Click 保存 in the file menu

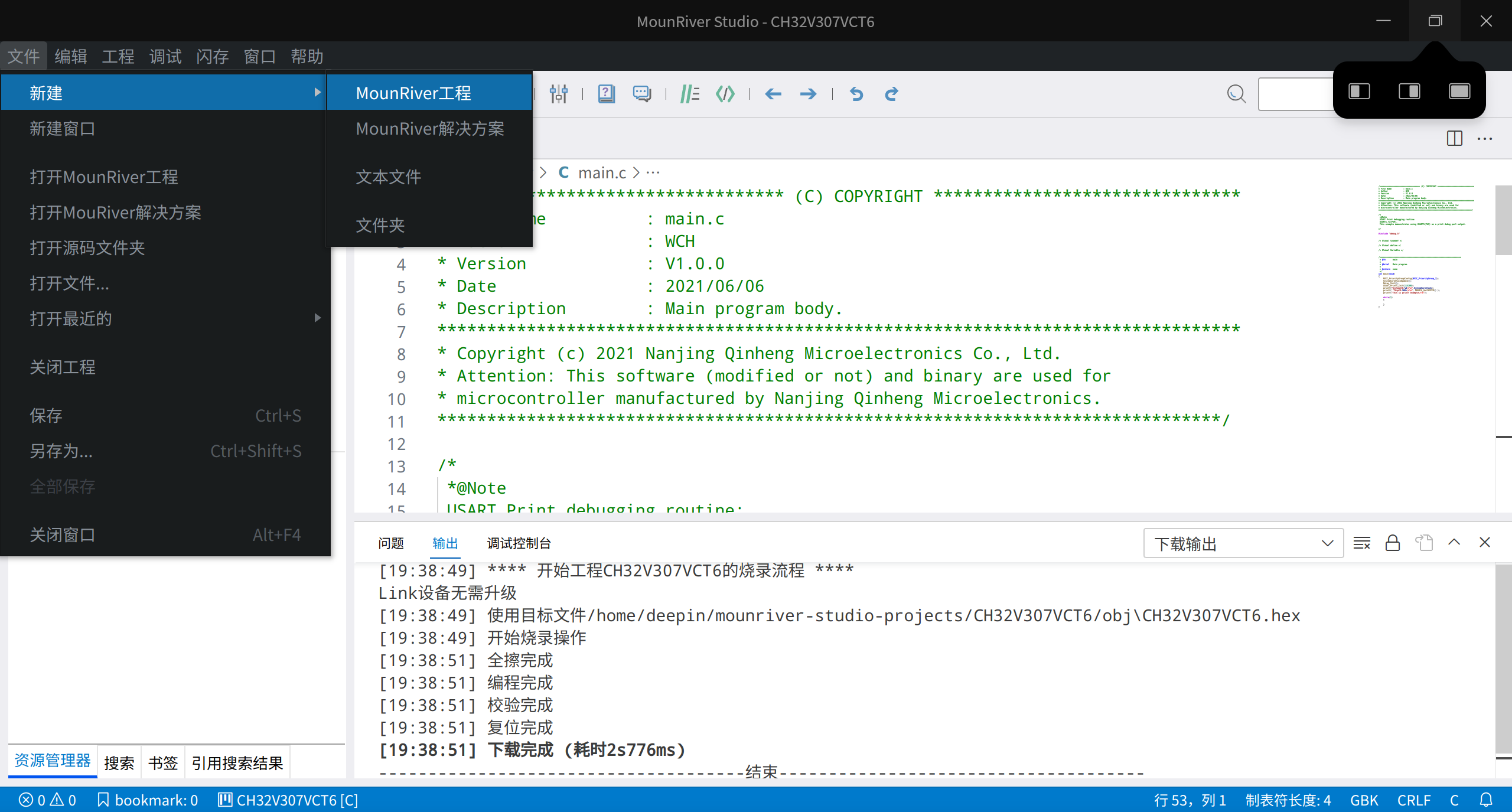[x=165, y=415]
